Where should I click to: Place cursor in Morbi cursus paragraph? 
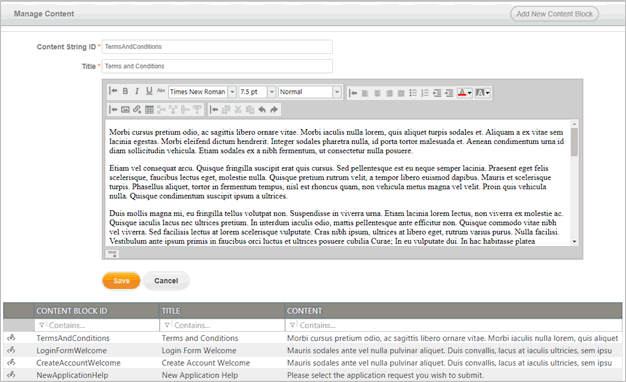point(336,141)
